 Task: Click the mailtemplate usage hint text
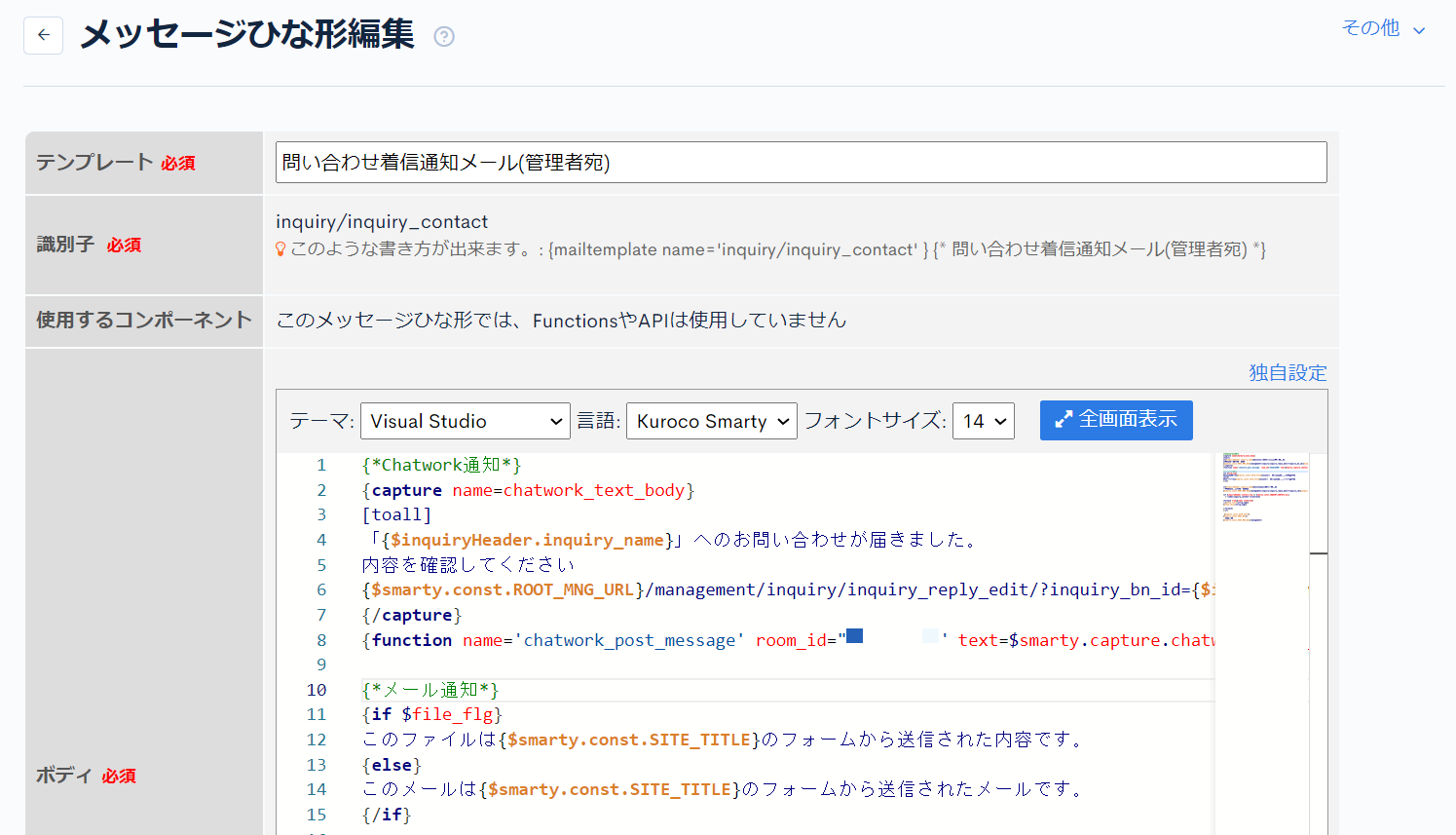pos(777,249)
